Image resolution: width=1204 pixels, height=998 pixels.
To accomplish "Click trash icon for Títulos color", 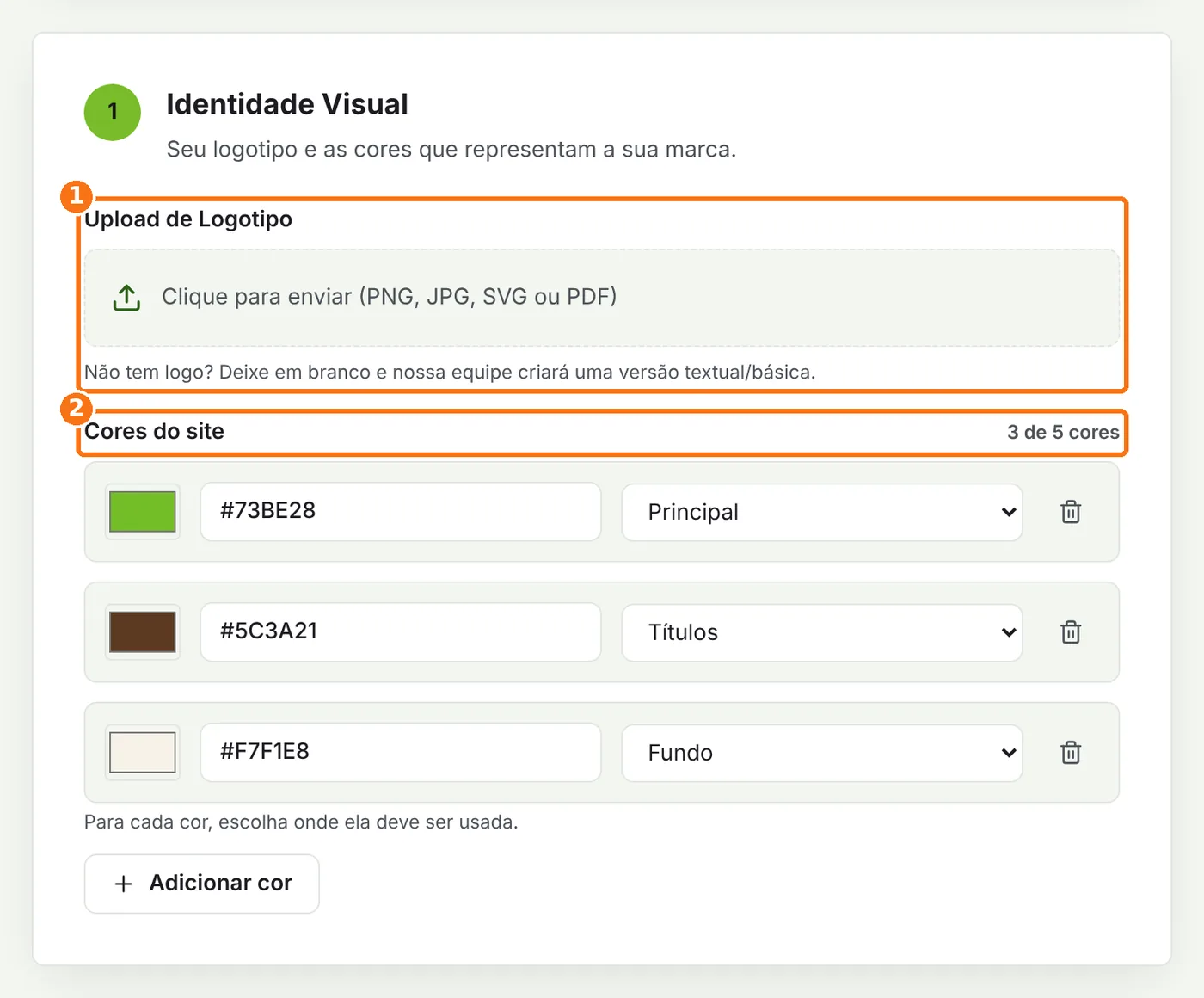I will 1071,632.
